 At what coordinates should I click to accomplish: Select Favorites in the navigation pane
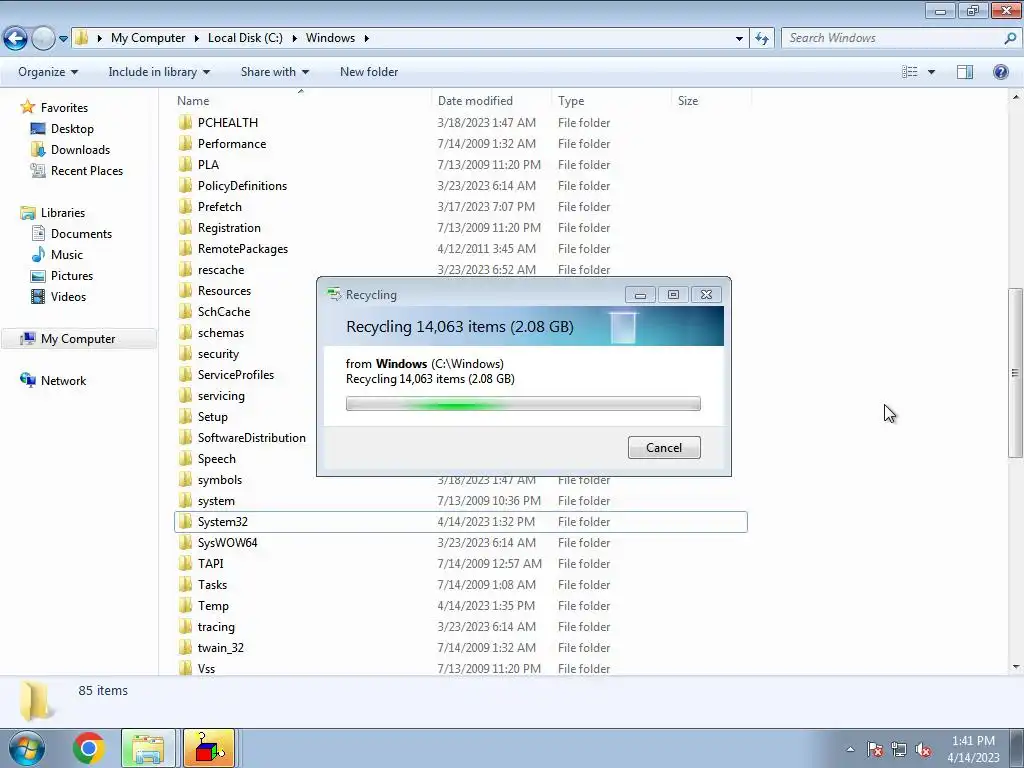coord(64,108)
